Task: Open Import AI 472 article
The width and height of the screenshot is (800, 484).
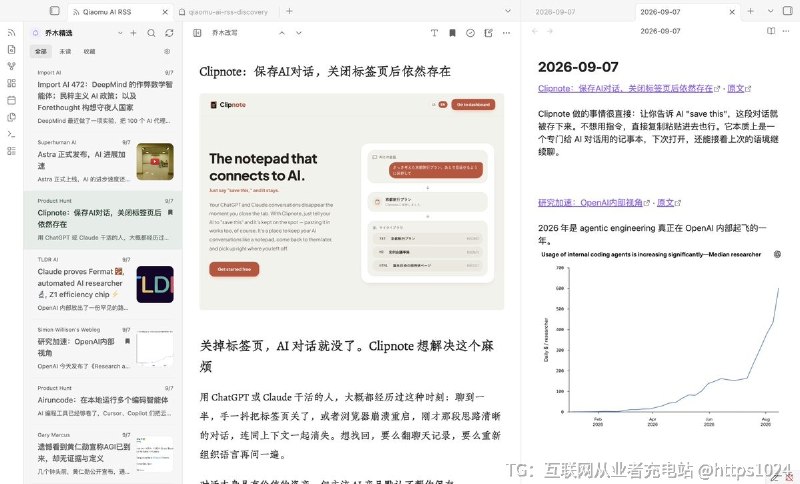Action: point(103,96)
